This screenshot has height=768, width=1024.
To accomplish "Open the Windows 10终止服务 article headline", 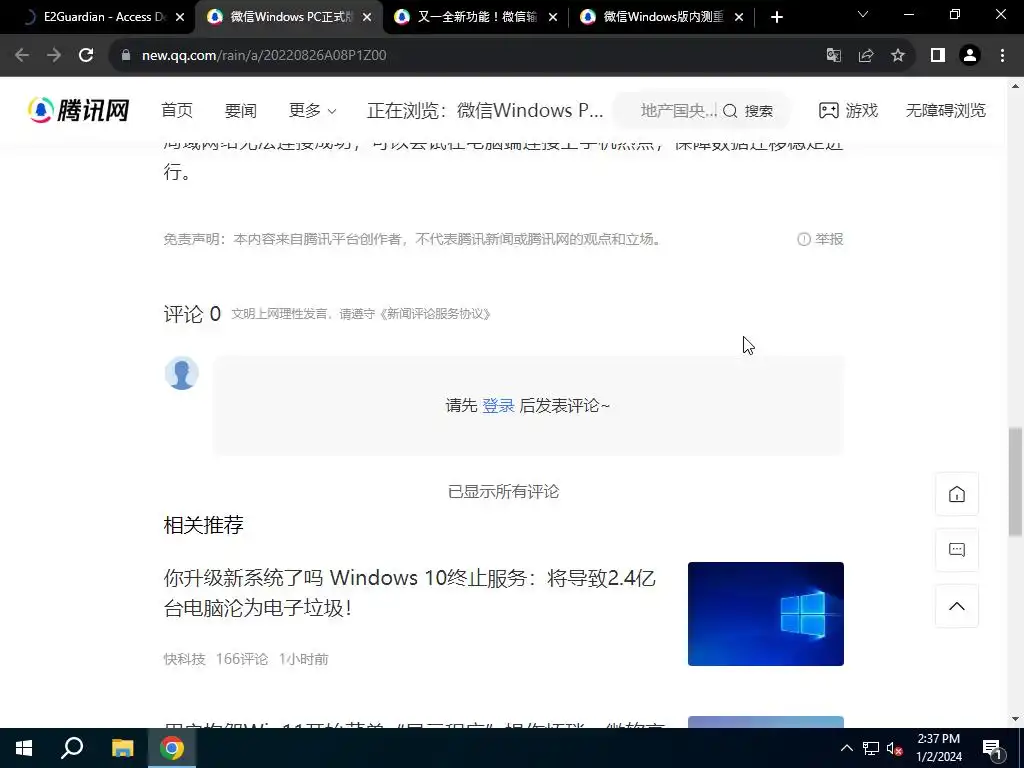I will [409, 593].
